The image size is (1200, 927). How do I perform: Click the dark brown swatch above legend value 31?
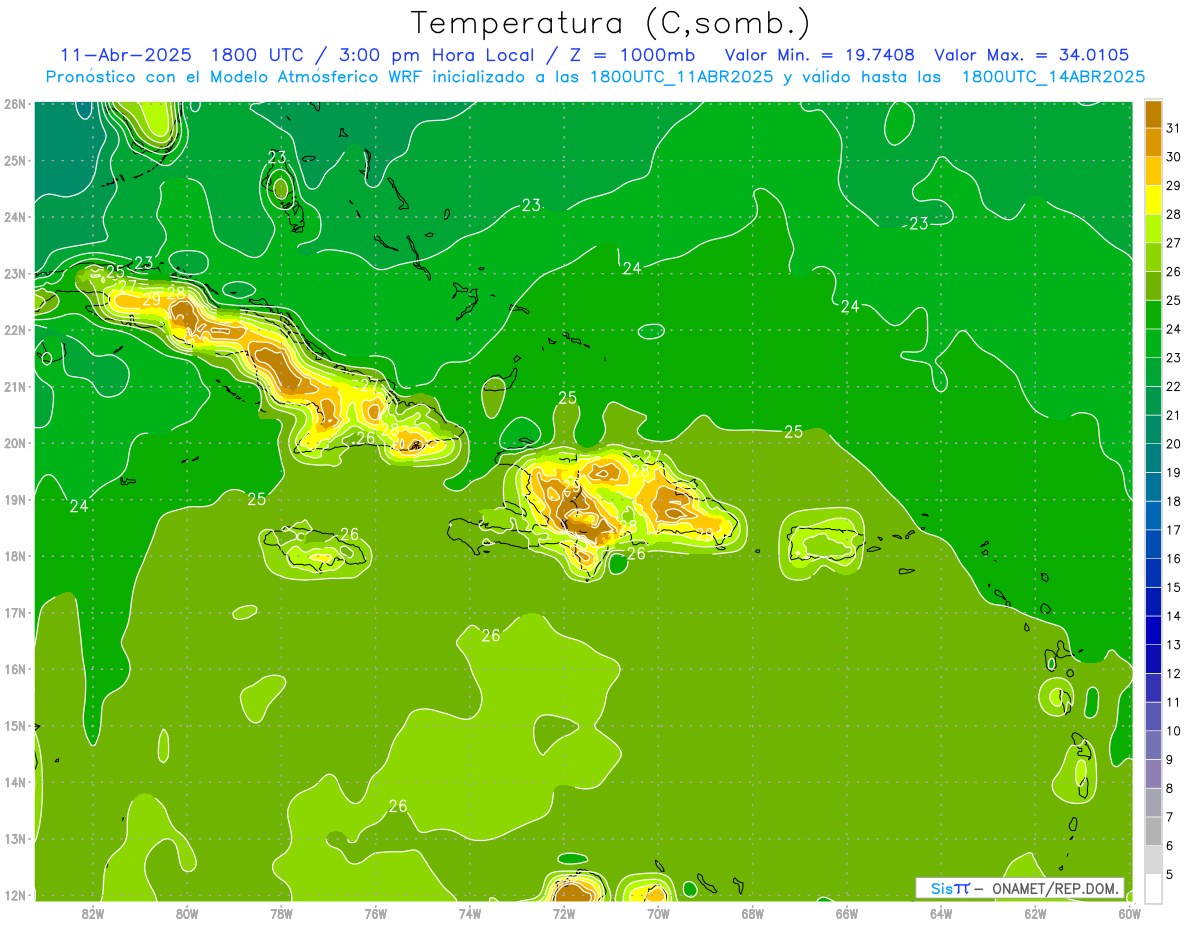coord(1153,114)
